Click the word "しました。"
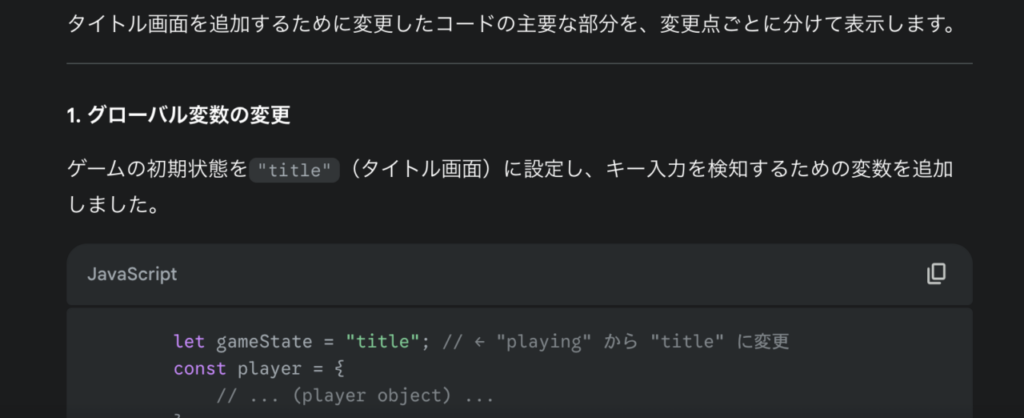The image size is (1024, 418). [x=113, y=204]
